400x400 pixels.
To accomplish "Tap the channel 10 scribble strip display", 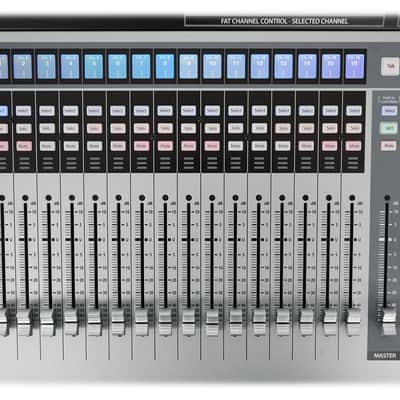I will [x=212, y=67].
